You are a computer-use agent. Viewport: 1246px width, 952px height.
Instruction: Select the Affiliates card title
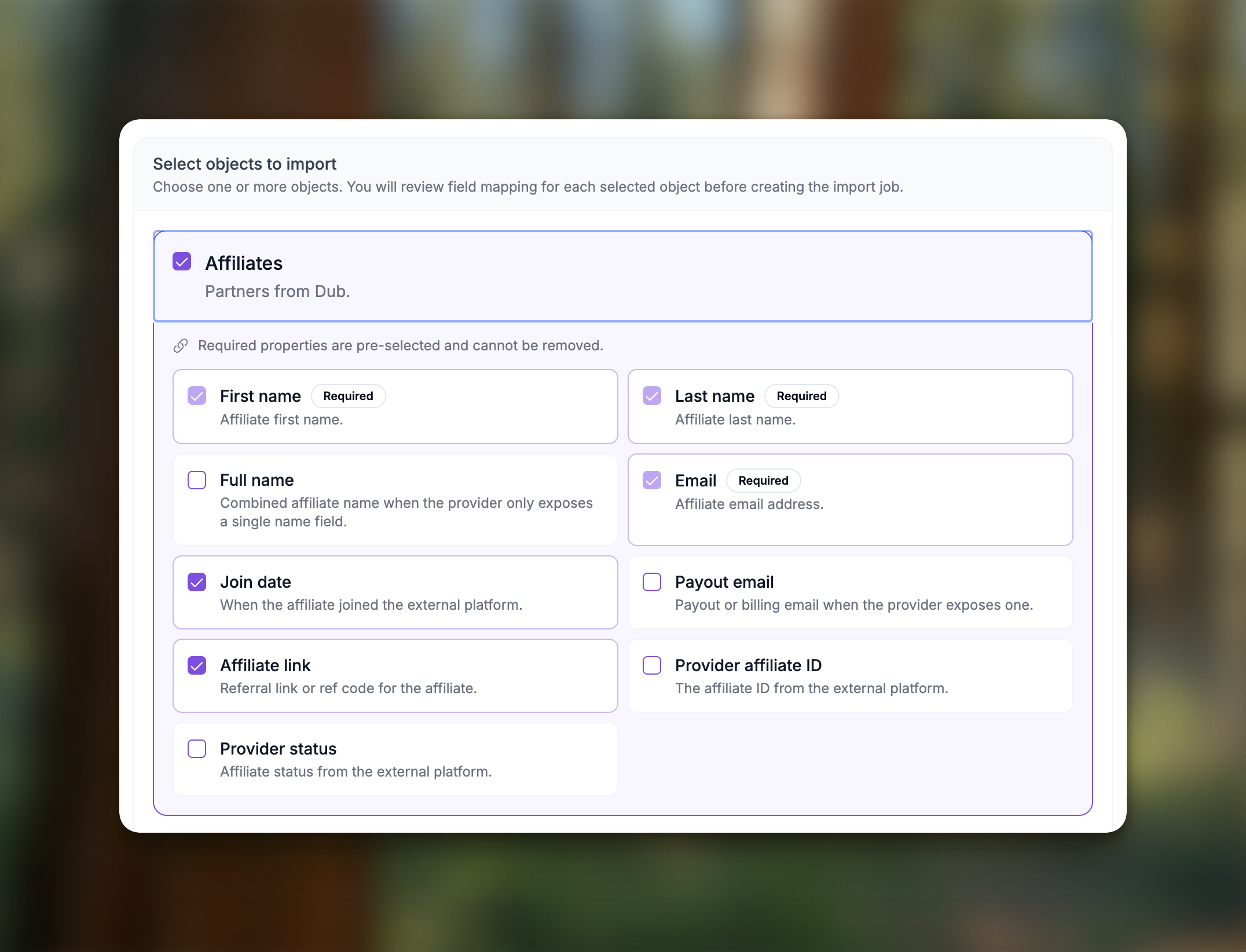(244, 263)
